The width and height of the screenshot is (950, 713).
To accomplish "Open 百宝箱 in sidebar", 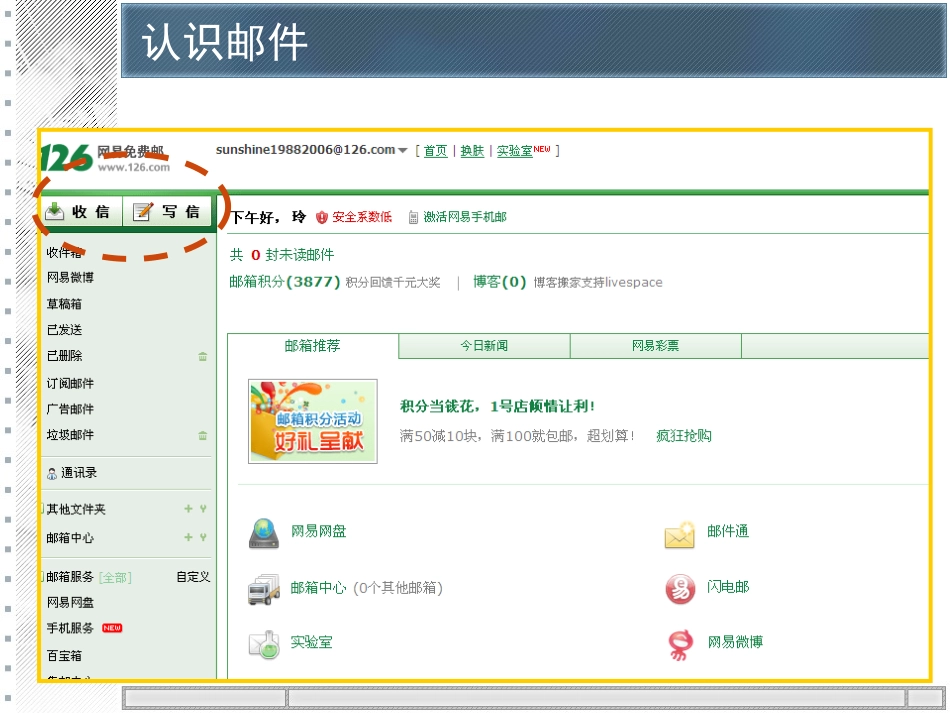I will pyautogui.click(x=64, y=655).
